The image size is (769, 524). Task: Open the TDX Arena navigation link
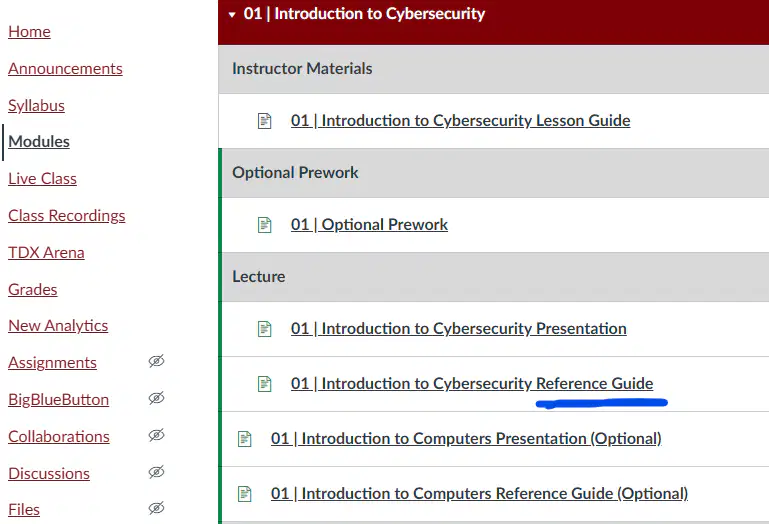coord(46,253)
